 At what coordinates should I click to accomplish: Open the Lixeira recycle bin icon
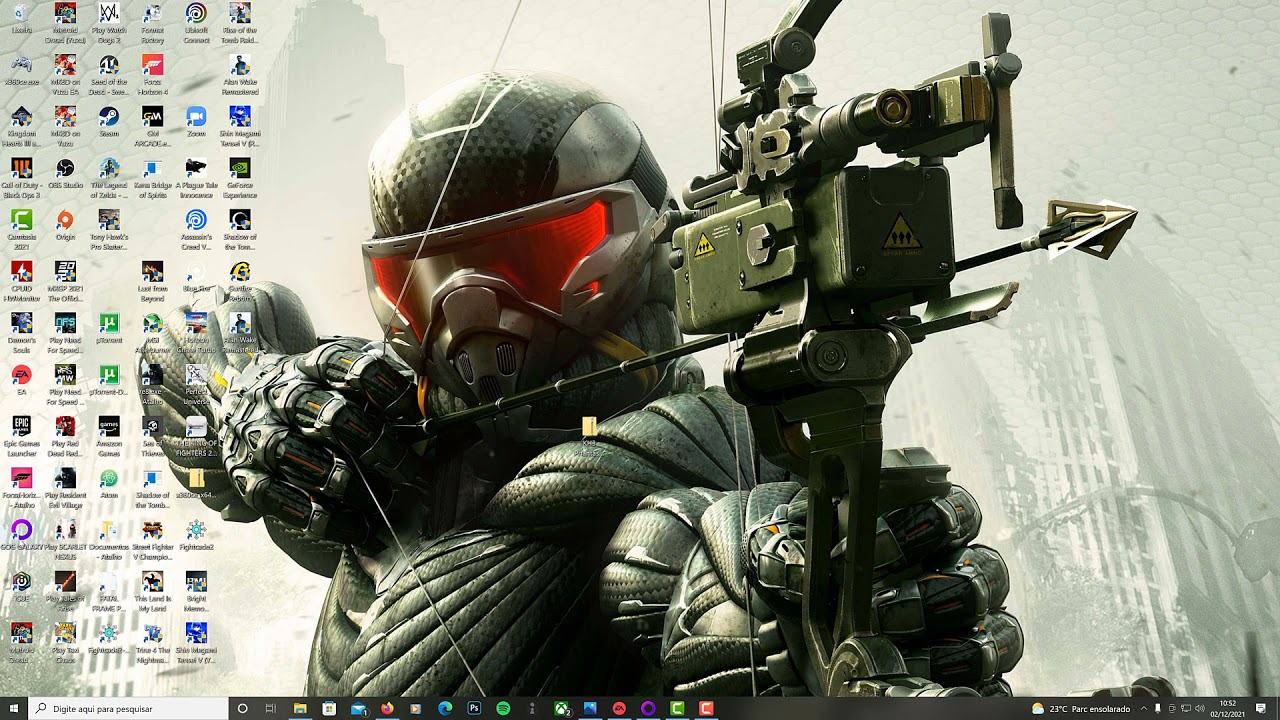coord(21,20)
